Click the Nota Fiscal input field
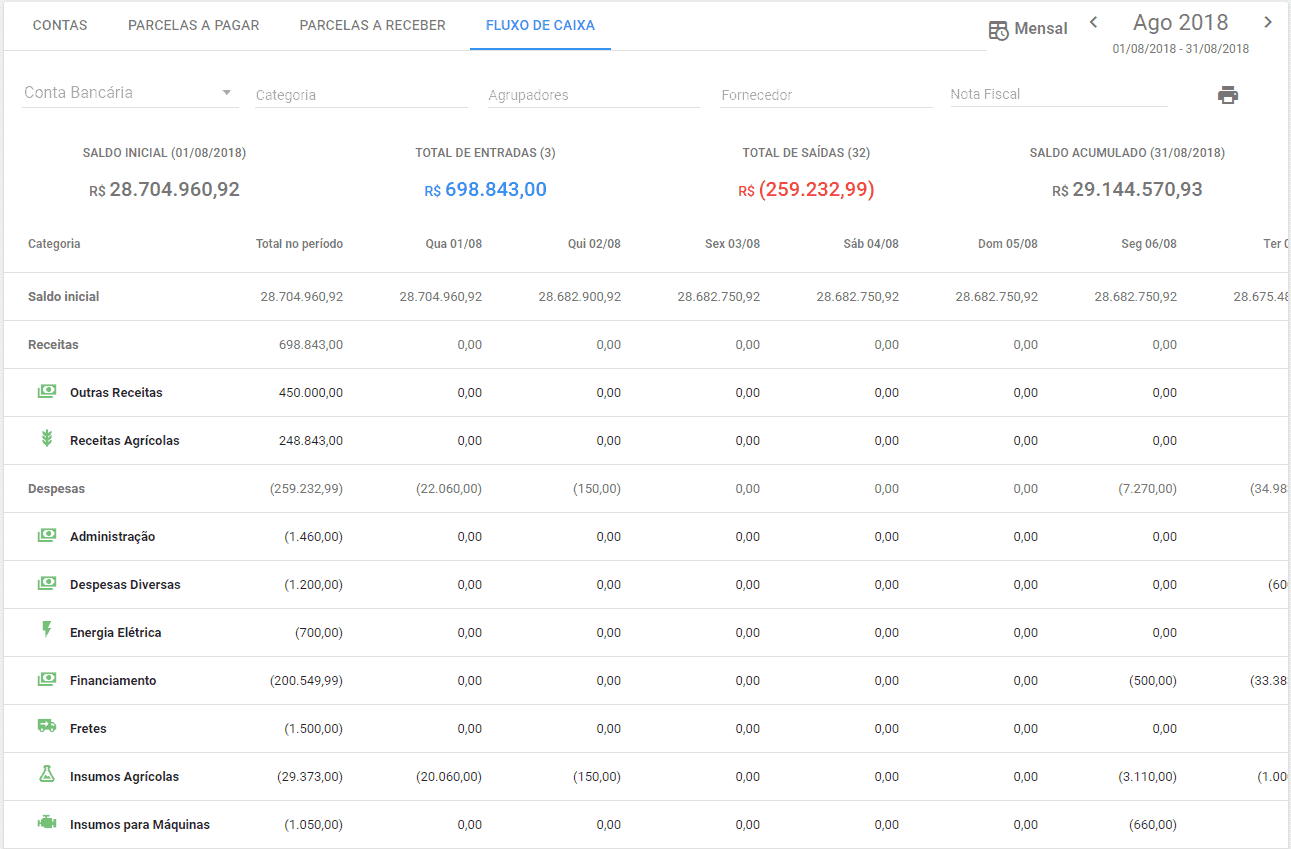The height and width of the screenshot is (849, 1291). click(1058, 94)
